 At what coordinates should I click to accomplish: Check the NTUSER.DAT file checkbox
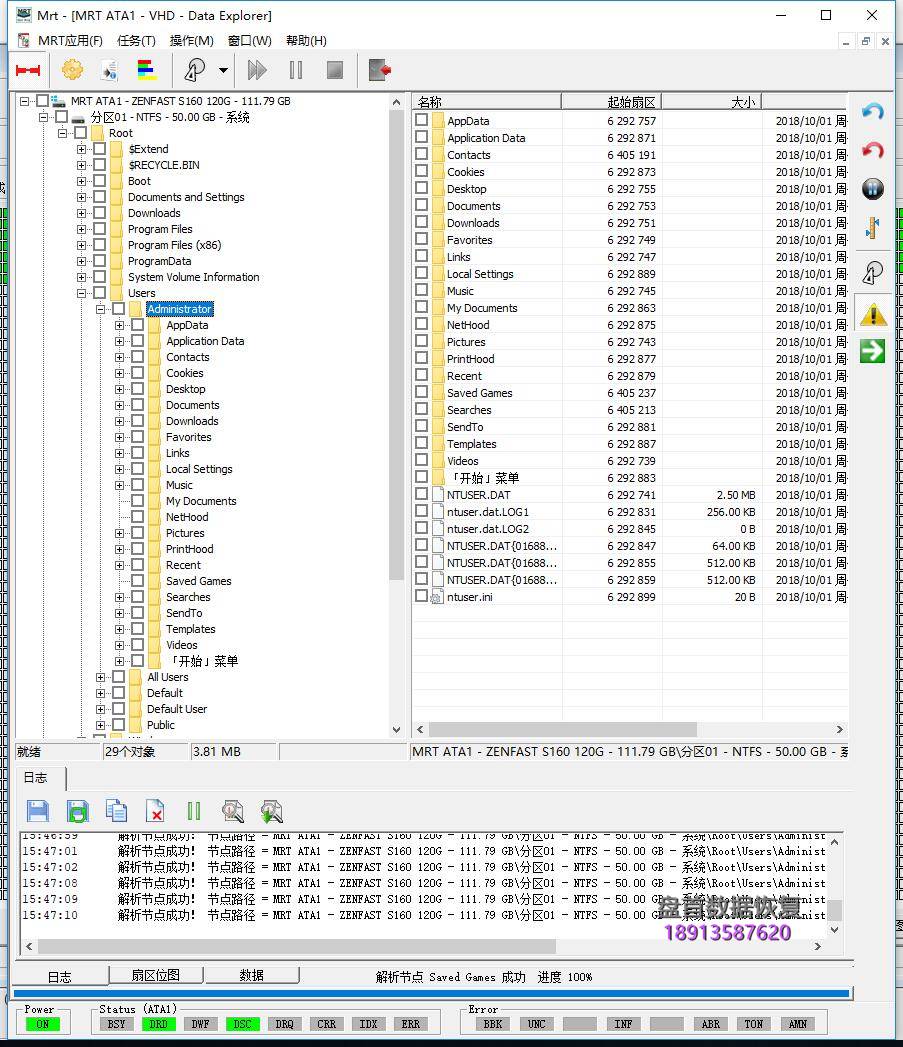point(421,493)
